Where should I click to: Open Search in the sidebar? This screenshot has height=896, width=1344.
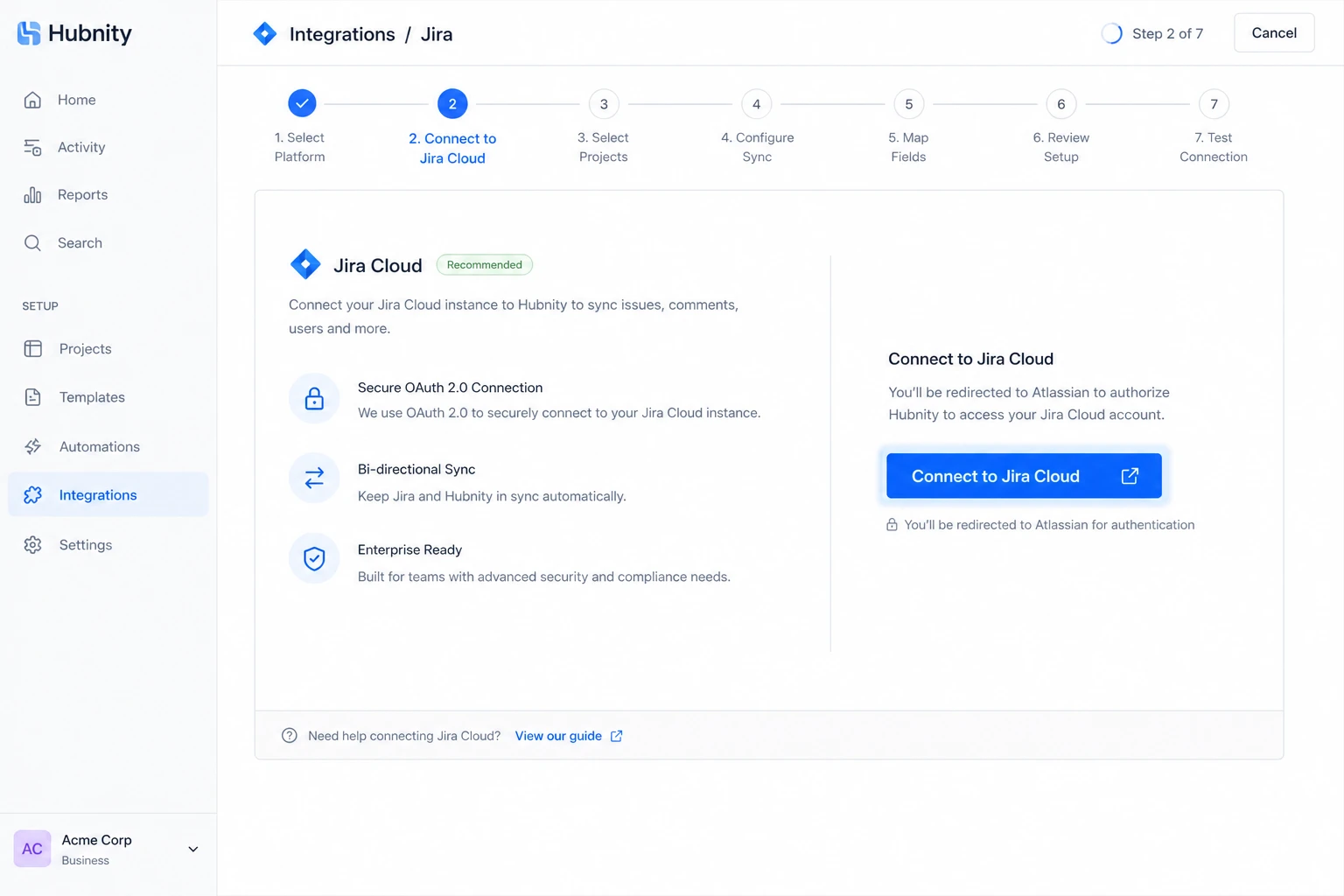[108, 243]
